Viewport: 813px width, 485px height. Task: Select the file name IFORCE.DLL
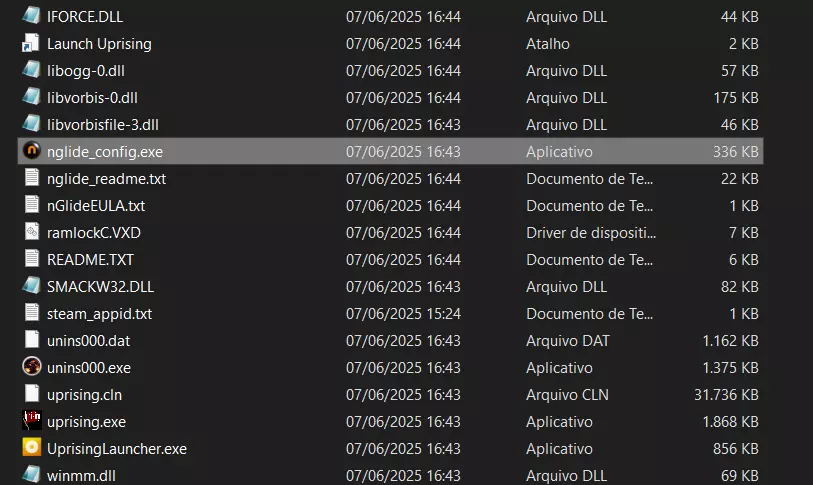coord(85,17)
